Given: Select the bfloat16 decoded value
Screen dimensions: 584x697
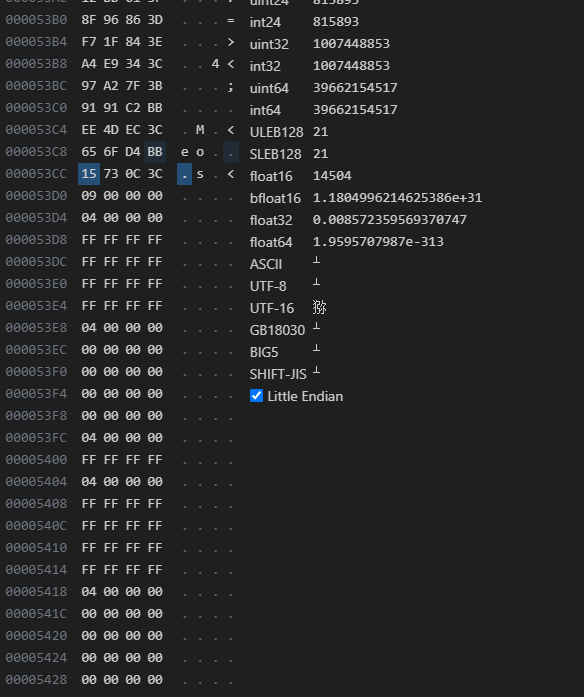Looking at the screenshot, I should coord(397,198).
